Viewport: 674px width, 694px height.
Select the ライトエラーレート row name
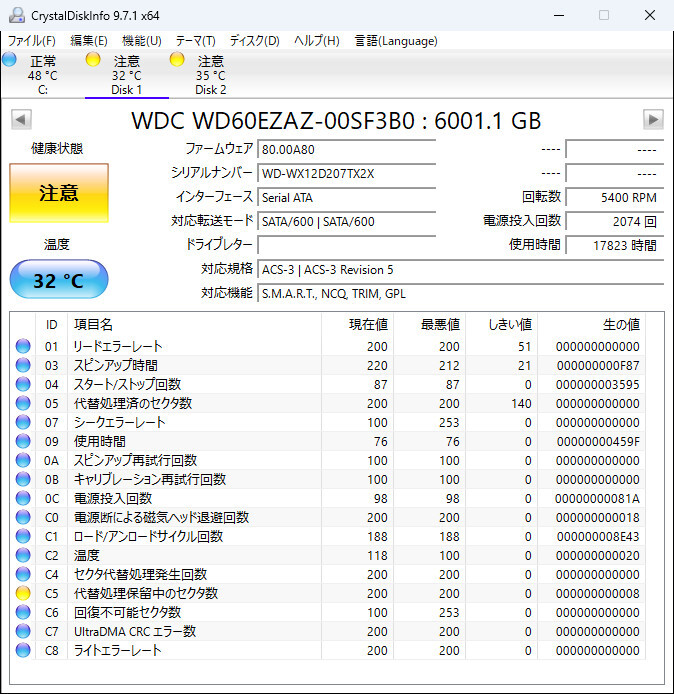coord(117,650)
